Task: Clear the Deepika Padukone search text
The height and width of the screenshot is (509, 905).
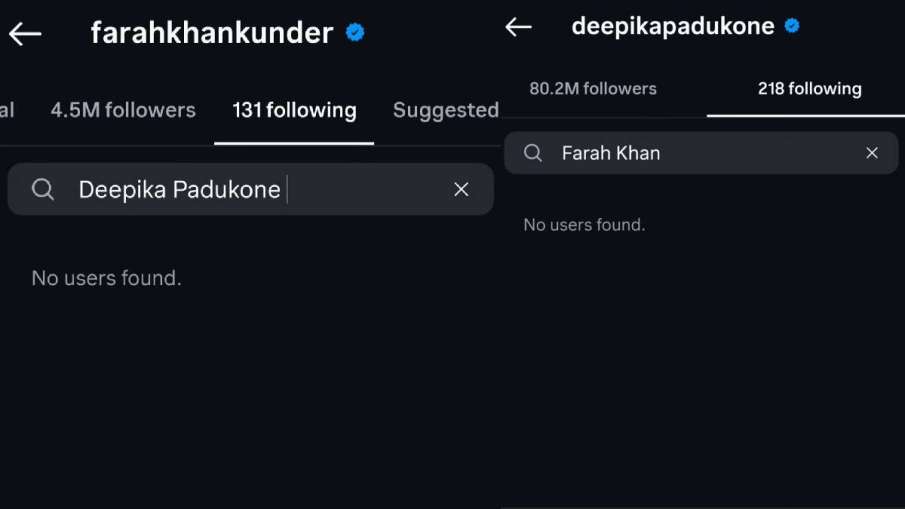Action: (x=461, y=189)
